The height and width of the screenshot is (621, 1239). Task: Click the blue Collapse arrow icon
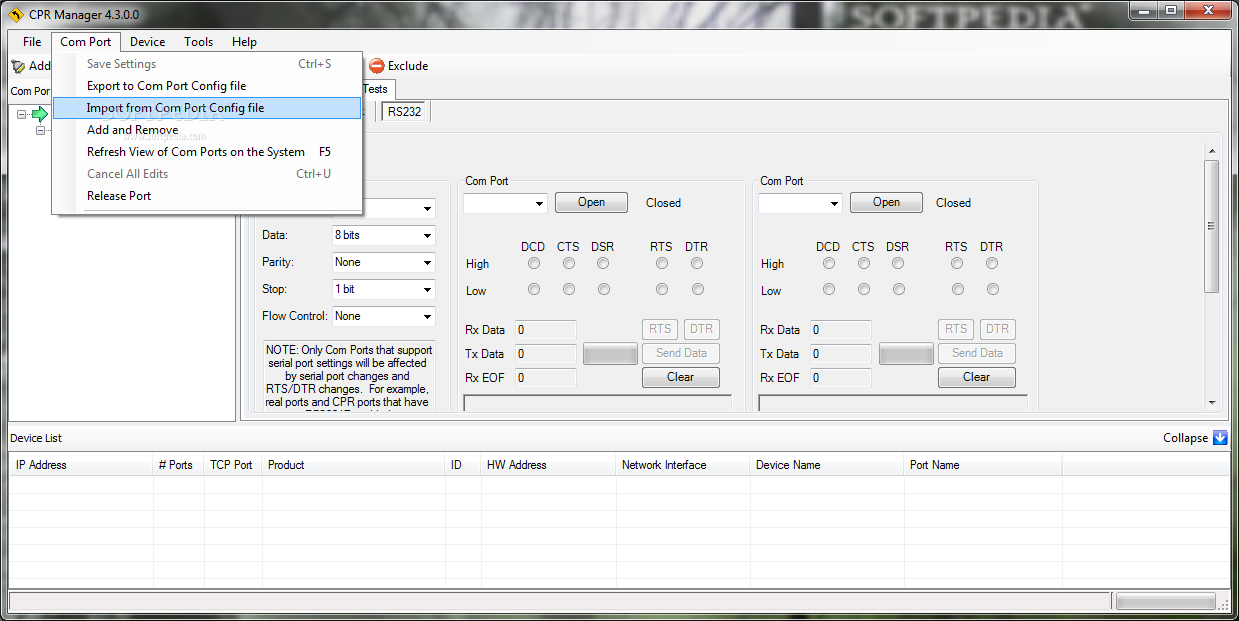click(1219, 438)
